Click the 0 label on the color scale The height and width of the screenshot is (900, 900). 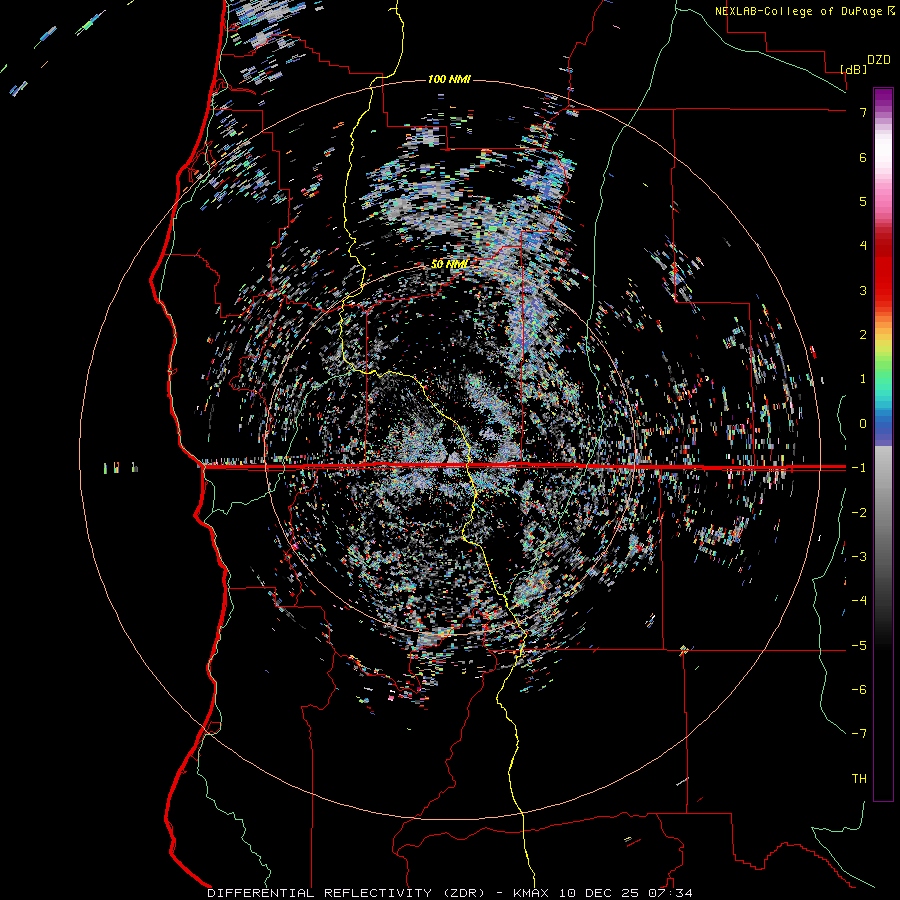pos(863,424)
